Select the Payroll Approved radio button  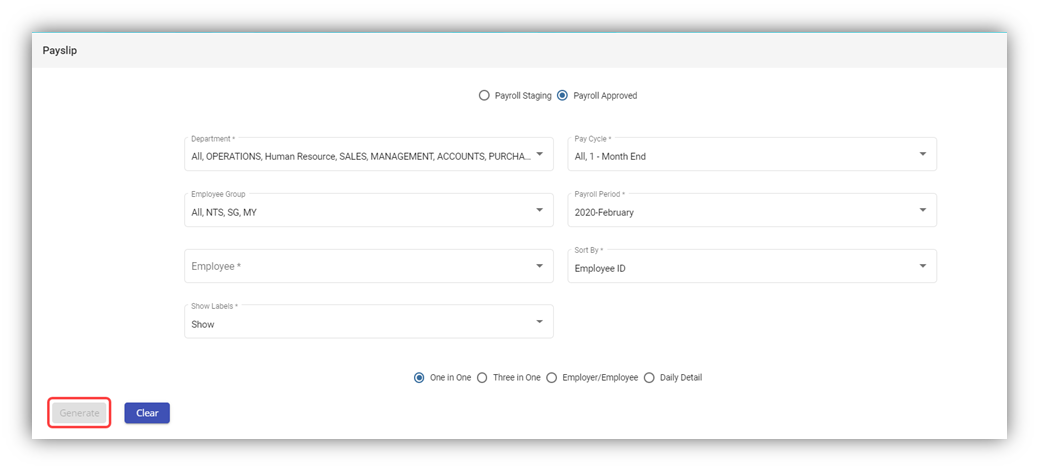tap(563, 96)
